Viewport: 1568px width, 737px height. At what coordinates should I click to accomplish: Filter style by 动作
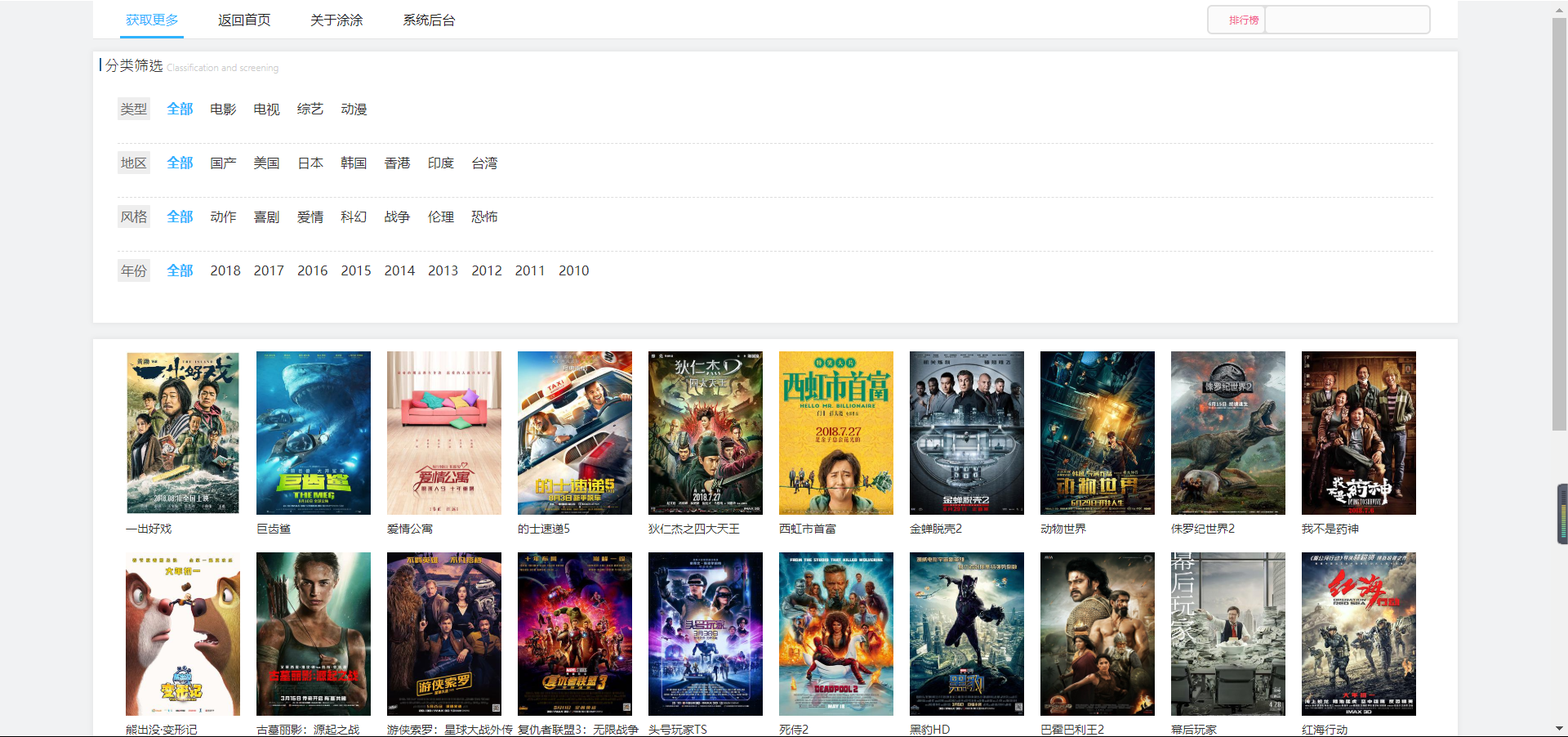223,217
